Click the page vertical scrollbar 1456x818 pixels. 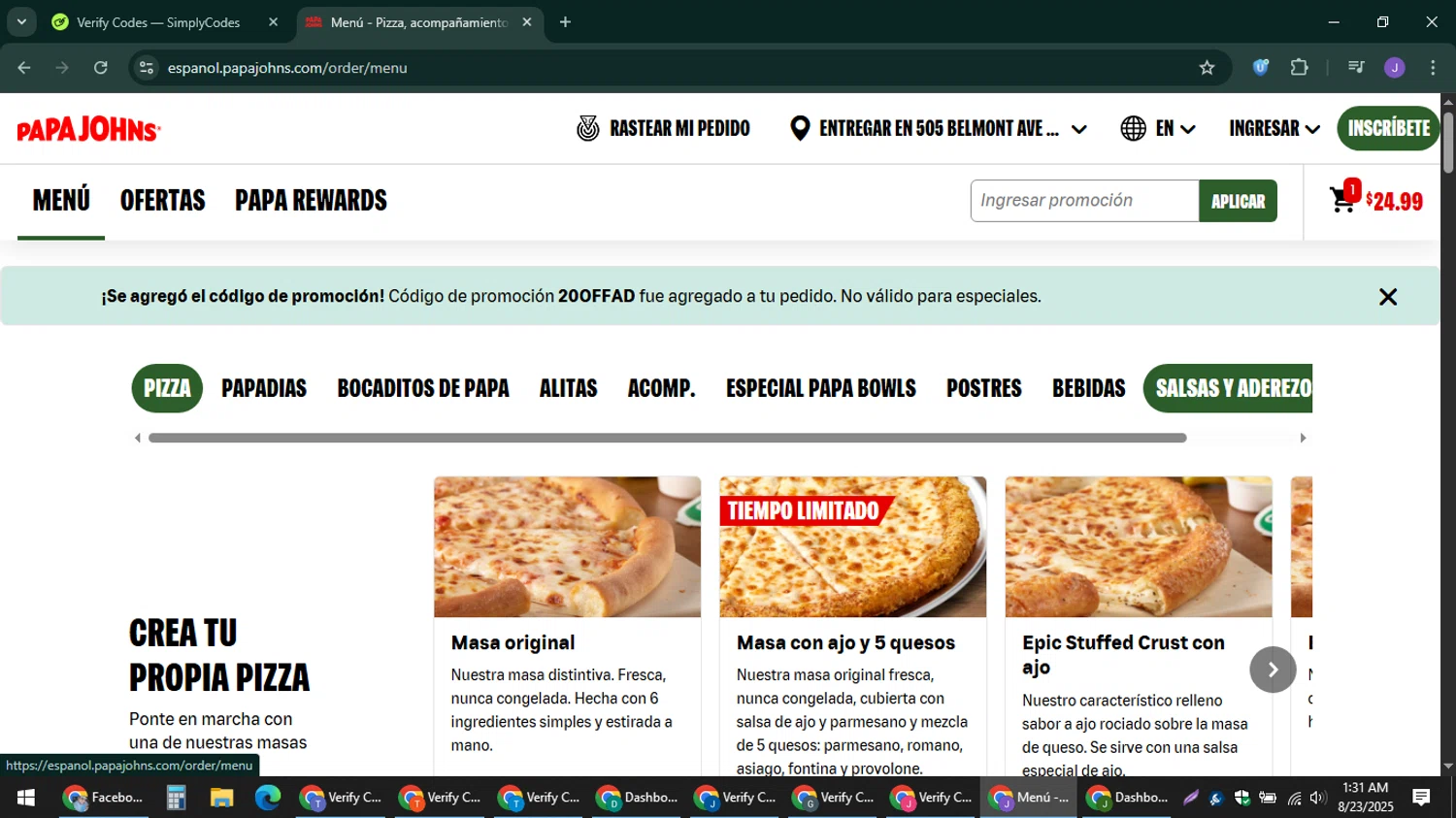1448,143
